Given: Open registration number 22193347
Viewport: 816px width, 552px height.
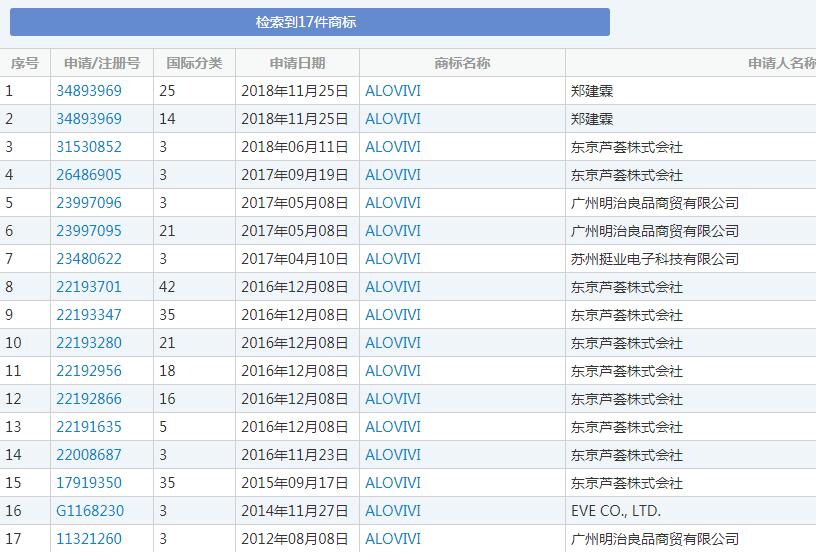Looking at the screenshot, I should [x=89, y=315].
